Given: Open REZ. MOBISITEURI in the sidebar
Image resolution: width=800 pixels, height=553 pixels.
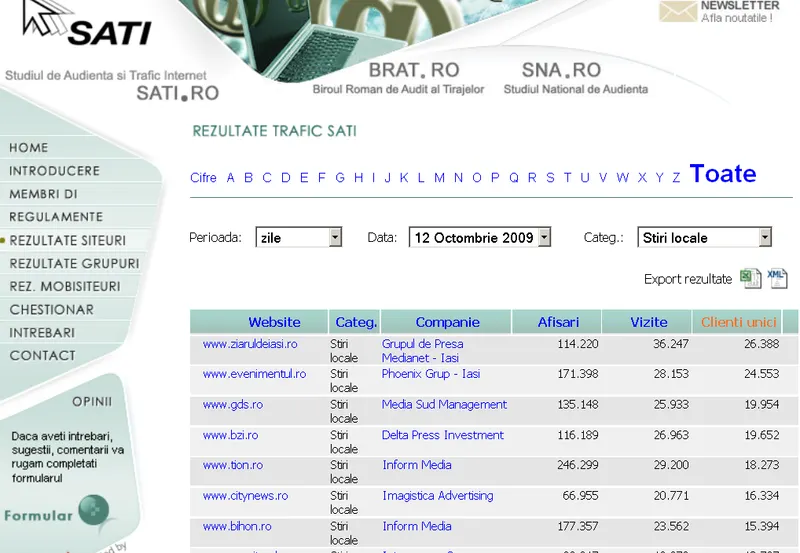Looking at the screenshot, I should [65, 286].
